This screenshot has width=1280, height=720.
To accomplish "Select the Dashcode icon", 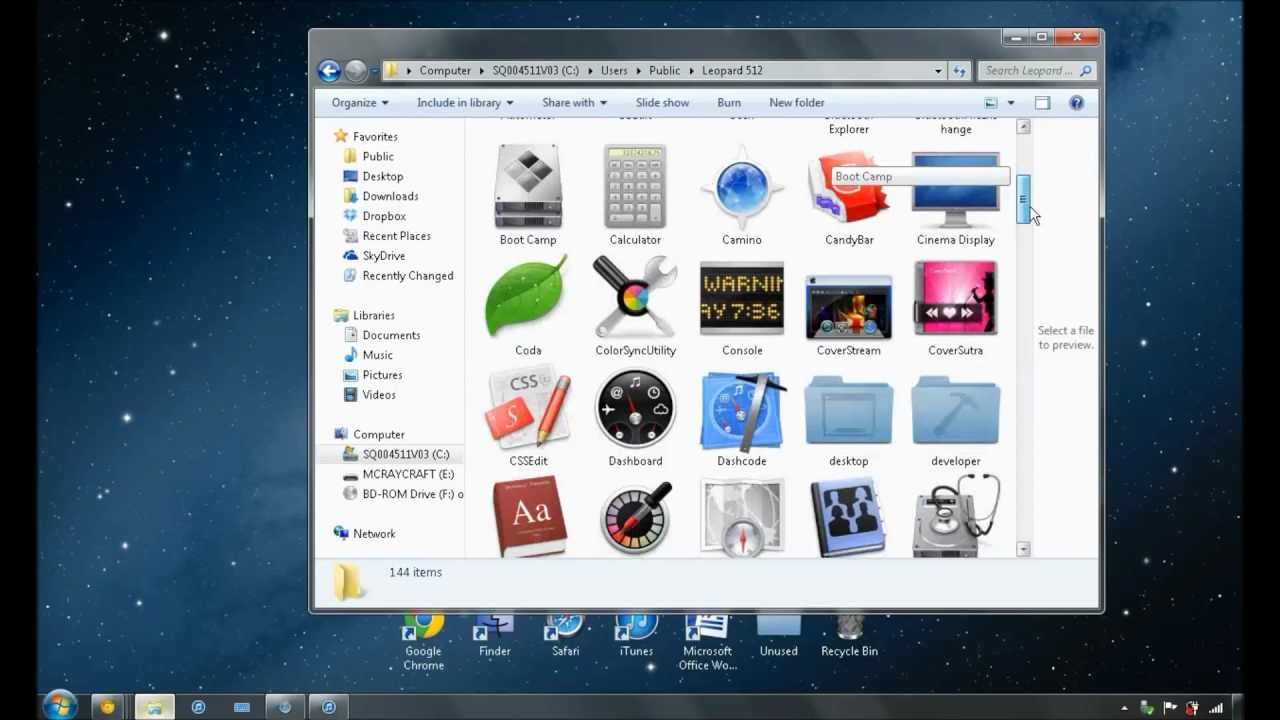I will click(742, 409).
